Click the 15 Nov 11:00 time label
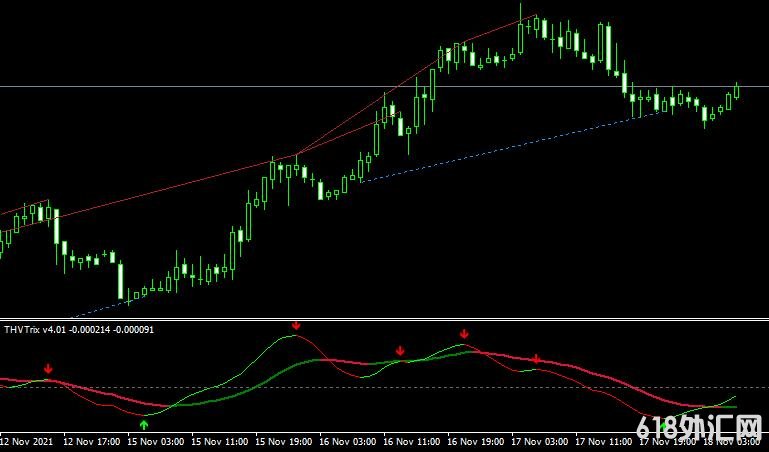769x452 pixels. tap(220, 442)
